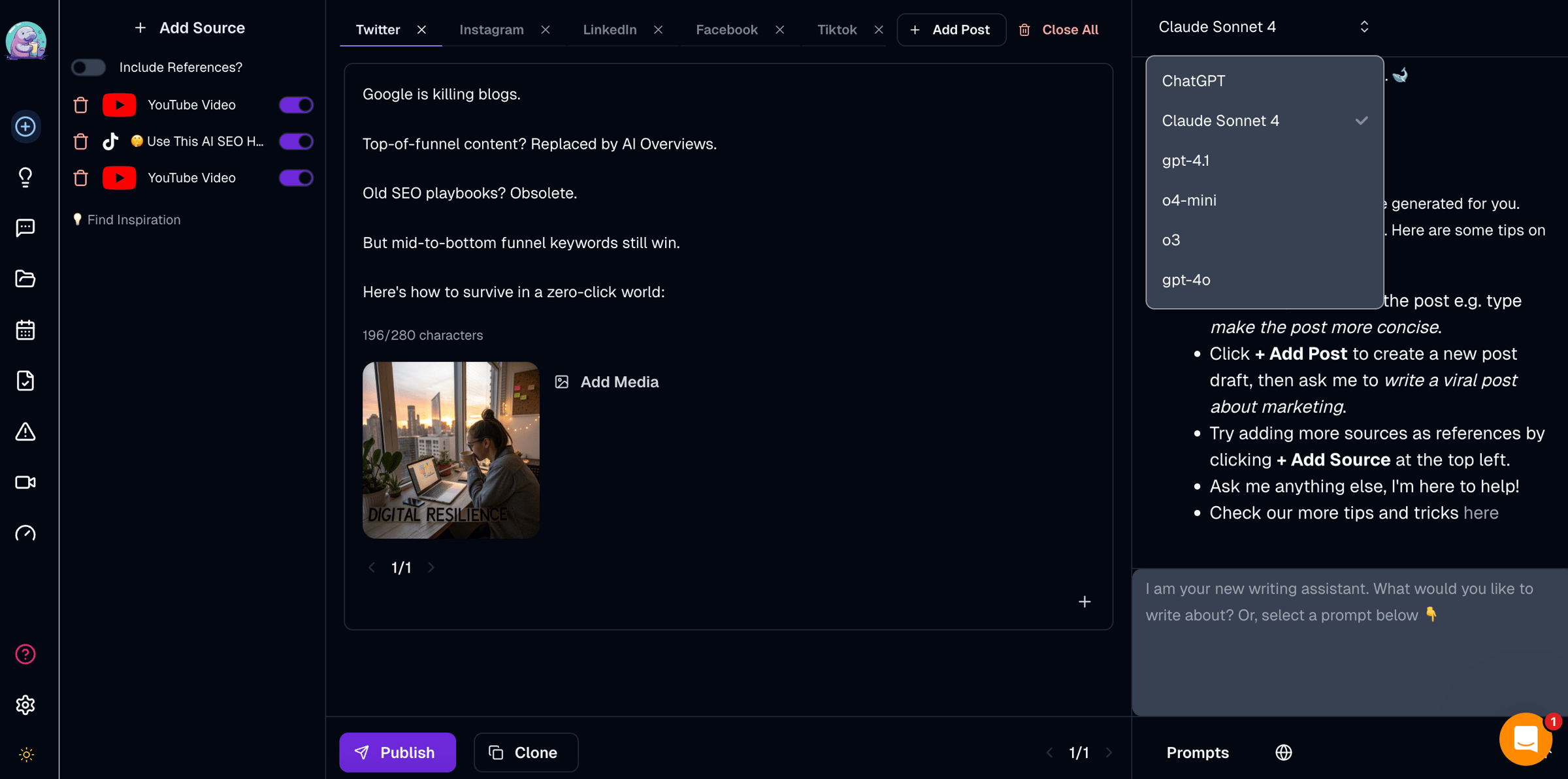This screenshot has width=1568, height=779.
Task: Open the video camera sidebar icon
Action: [25, 483]
